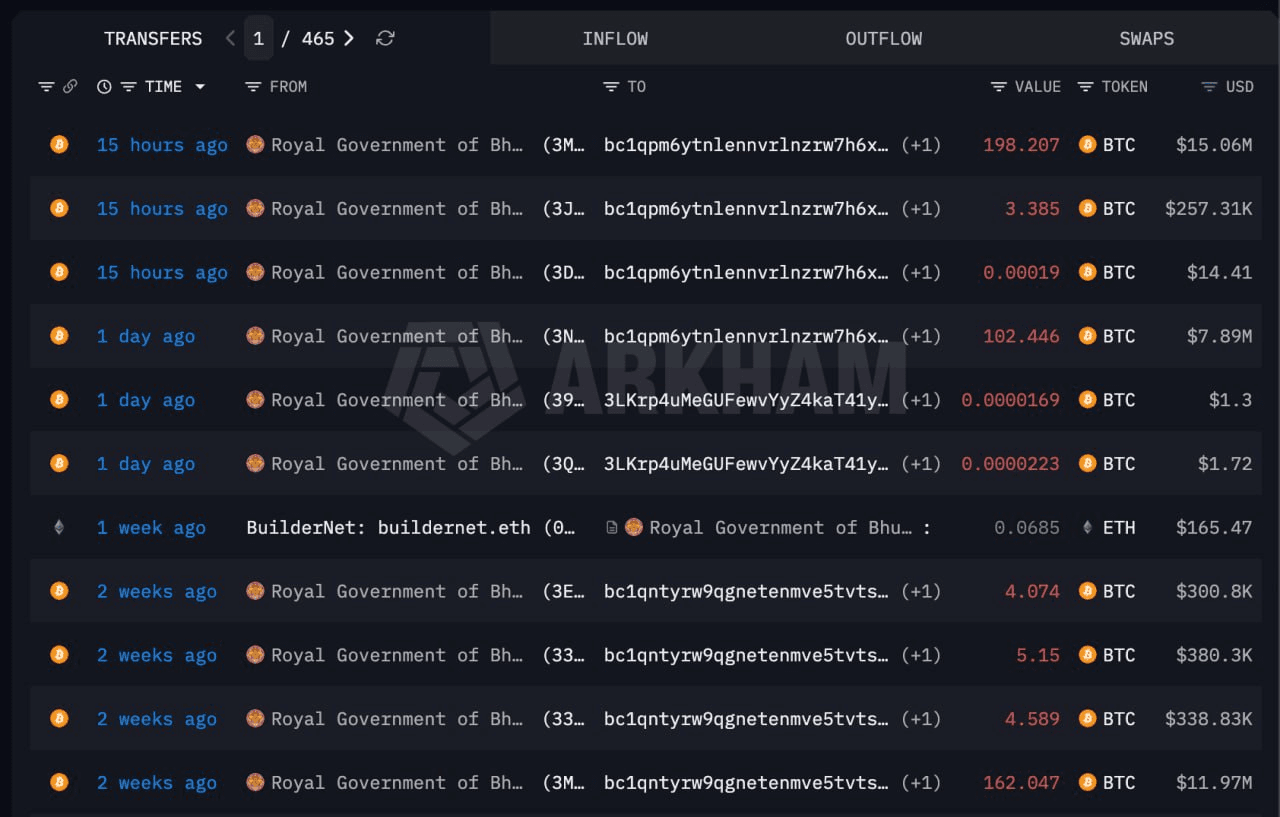
Task: Click the ETH token label
Action: click(x=1119, y=528)
